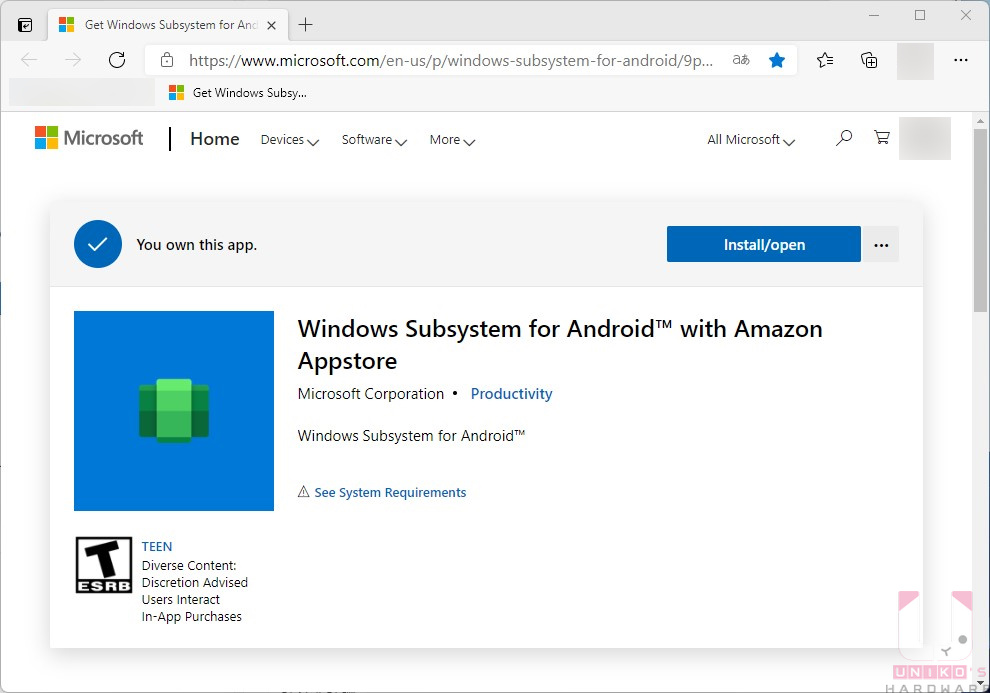Image resolution: width=990 pixels, height=693 pixels.
Task: Expand the All Microsoft menu
Action: 751,139
